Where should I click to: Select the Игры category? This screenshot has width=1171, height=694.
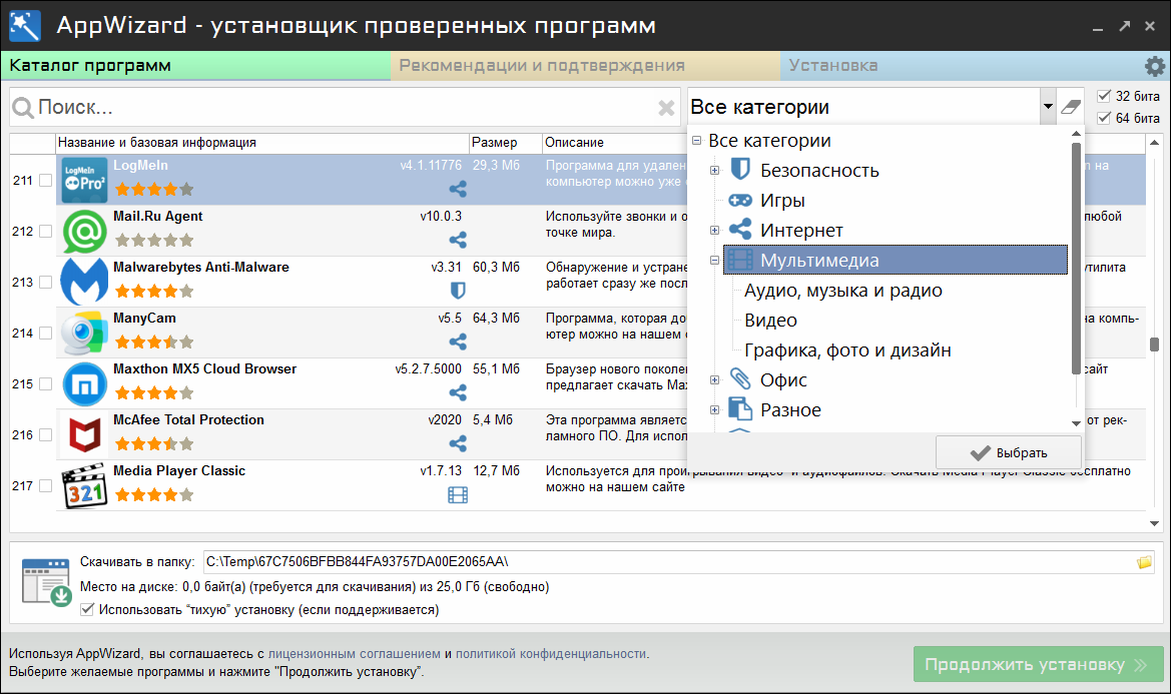(782, 200)
